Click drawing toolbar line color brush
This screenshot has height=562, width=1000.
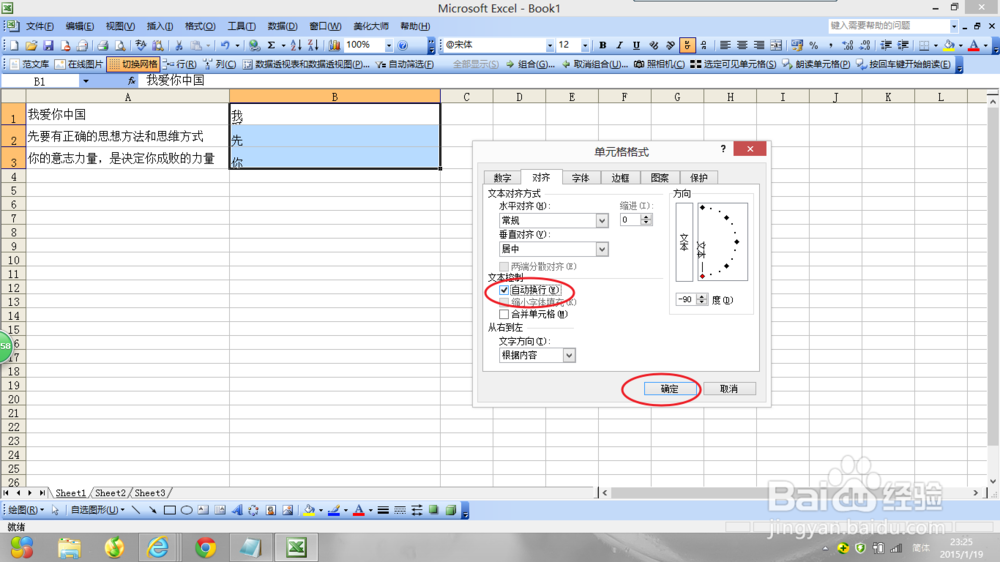coord(334,510)
